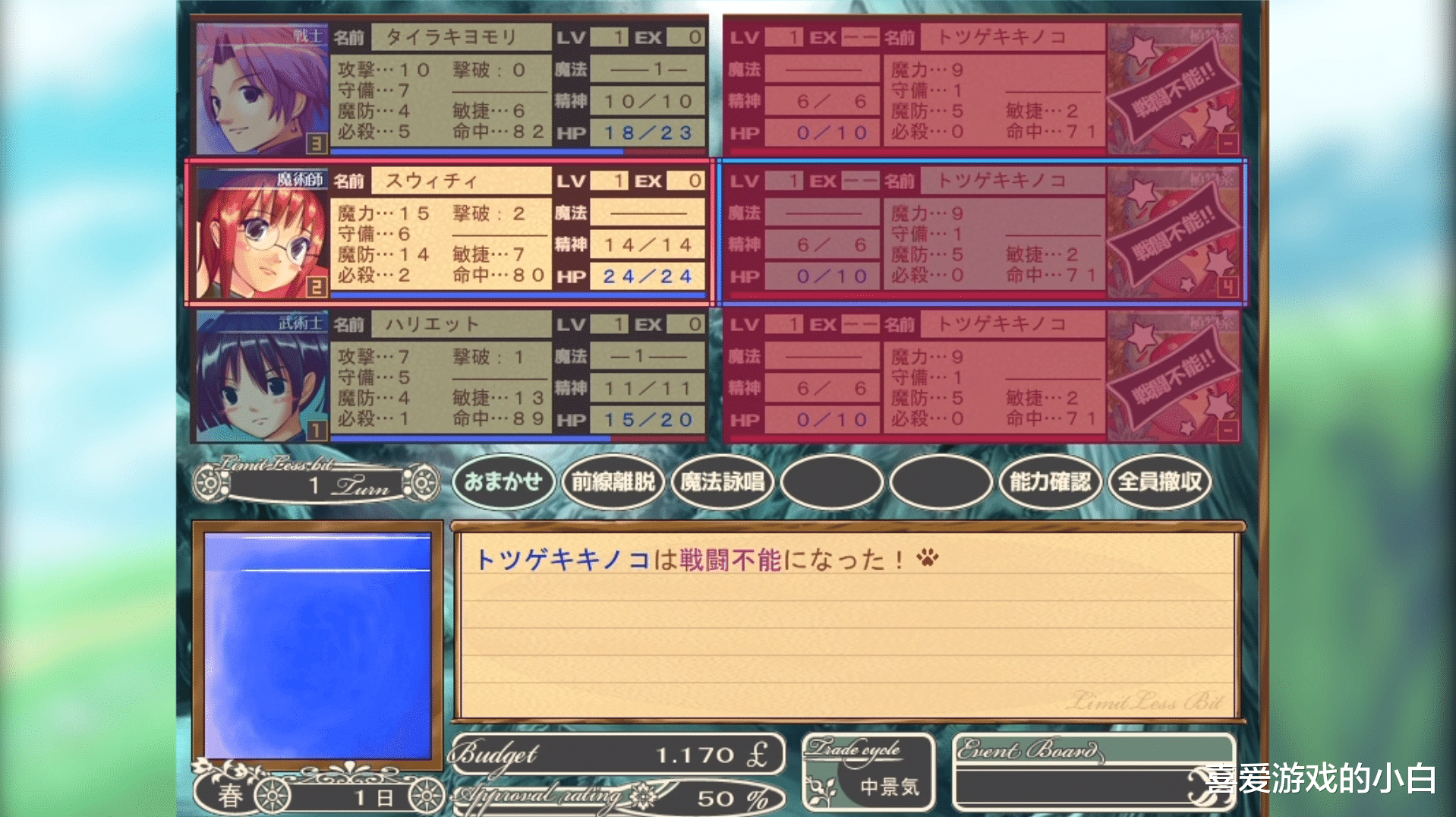The image size is (1456, 817).
Task: Click ハリエット's 敏捷 13 stat
Action: click(x=498, y=397)
